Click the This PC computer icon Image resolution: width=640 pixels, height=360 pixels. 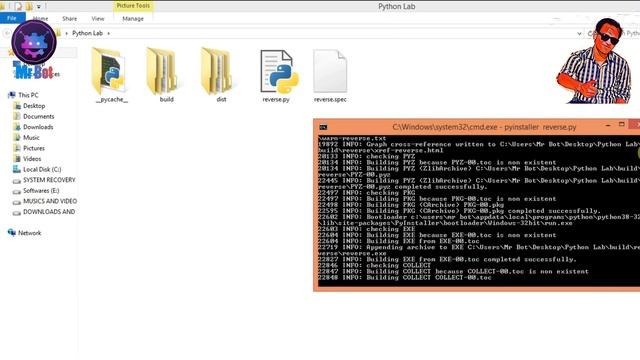point(11,95)
